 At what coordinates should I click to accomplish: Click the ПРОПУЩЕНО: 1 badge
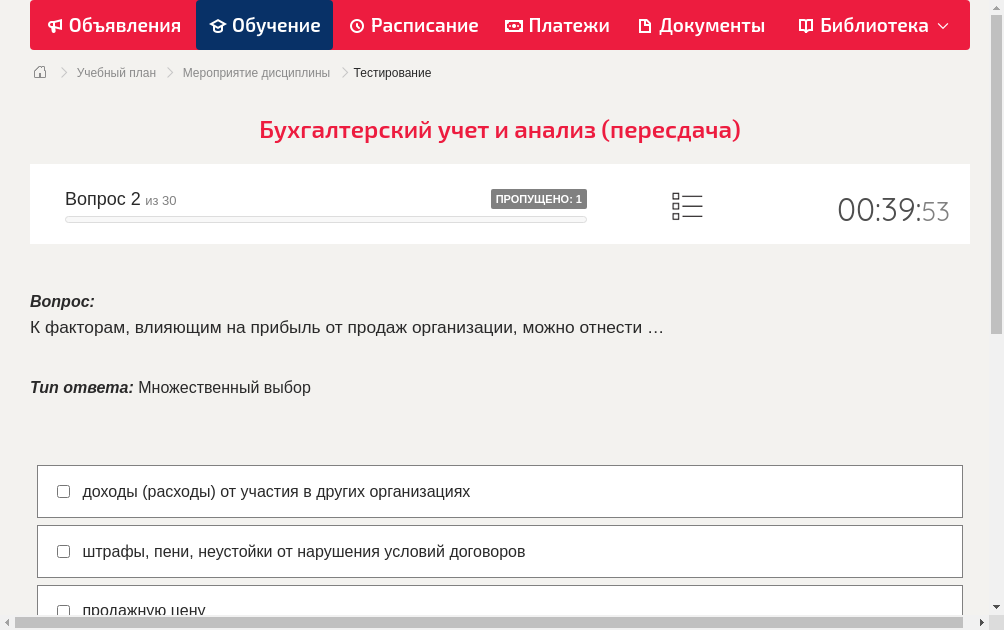click(538, 198)
